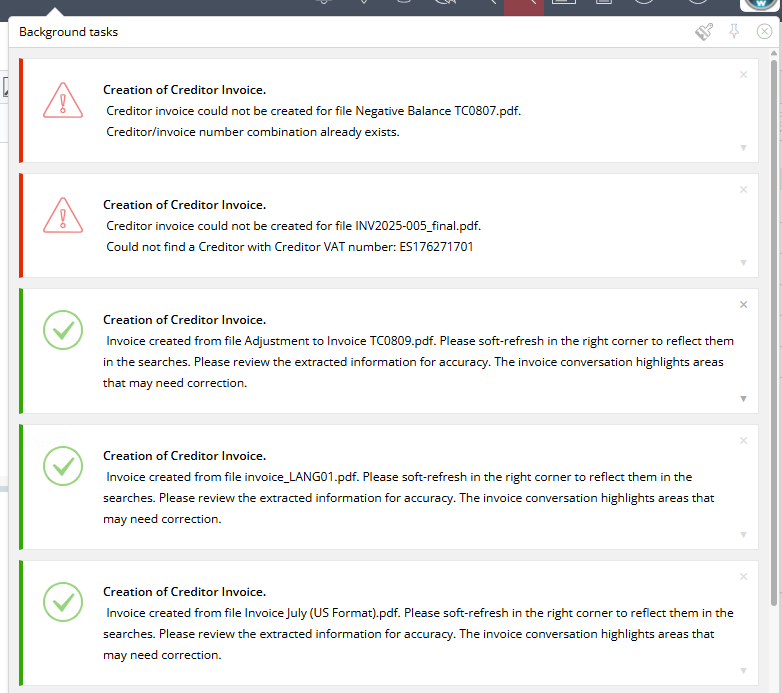Click the green checkmark for Invoice July (US Format).pdf

63,602
